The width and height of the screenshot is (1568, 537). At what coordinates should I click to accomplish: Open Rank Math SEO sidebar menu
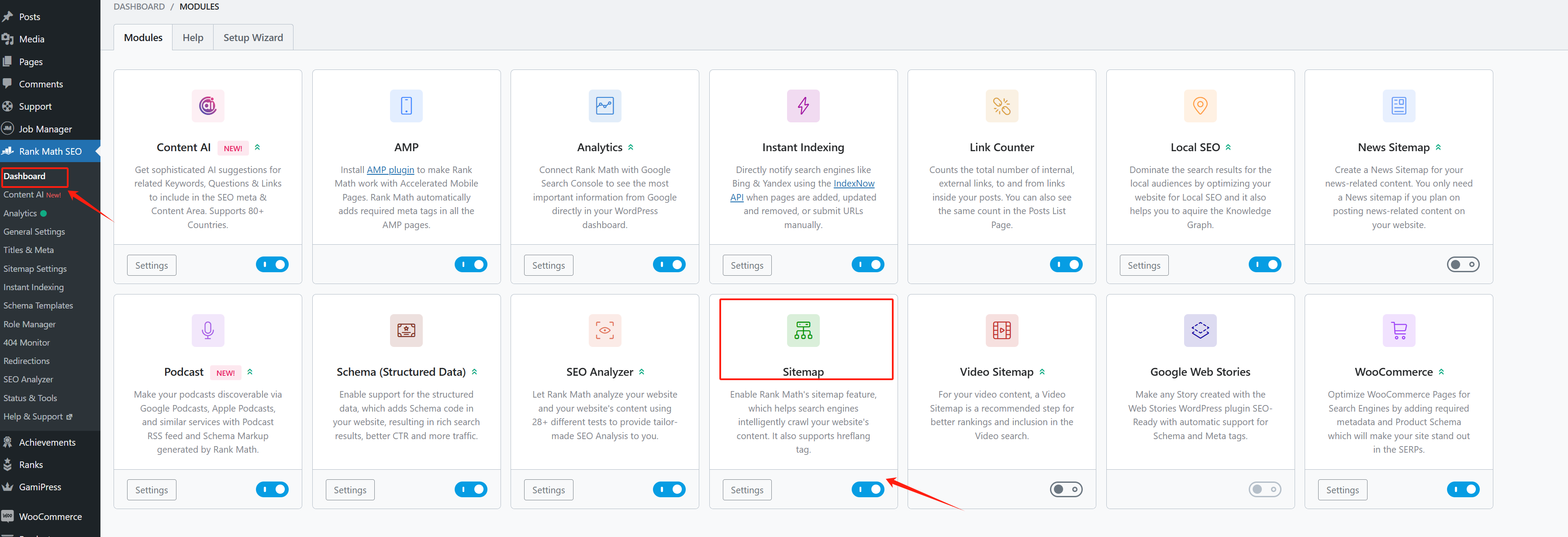(x=50, y=152)
